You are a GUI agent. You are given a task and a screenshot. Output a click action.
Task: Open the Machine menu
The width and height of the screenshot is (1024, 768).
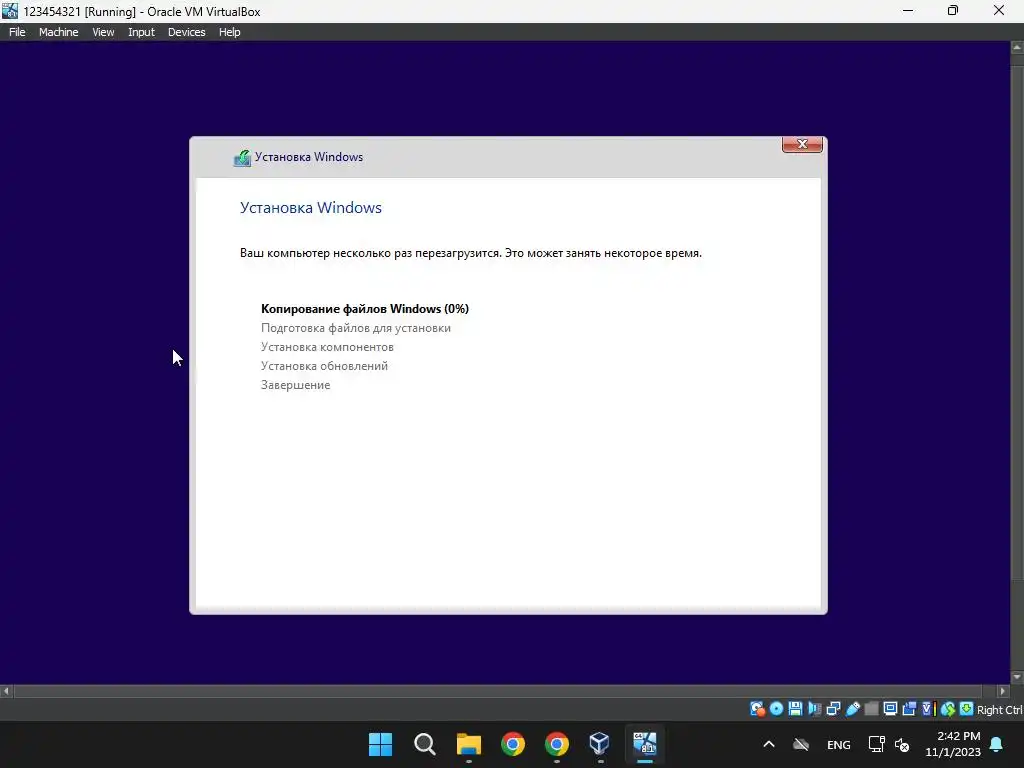(58, 32)
